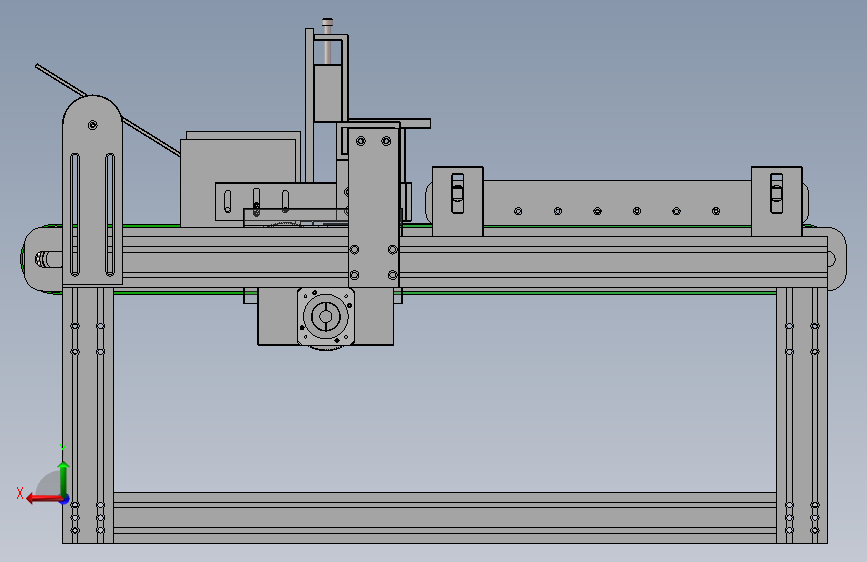Screen dimensions: 867x562
Task: Select the long flat bar with six holes
Action: pyautogui.click(x=617, y=202)
